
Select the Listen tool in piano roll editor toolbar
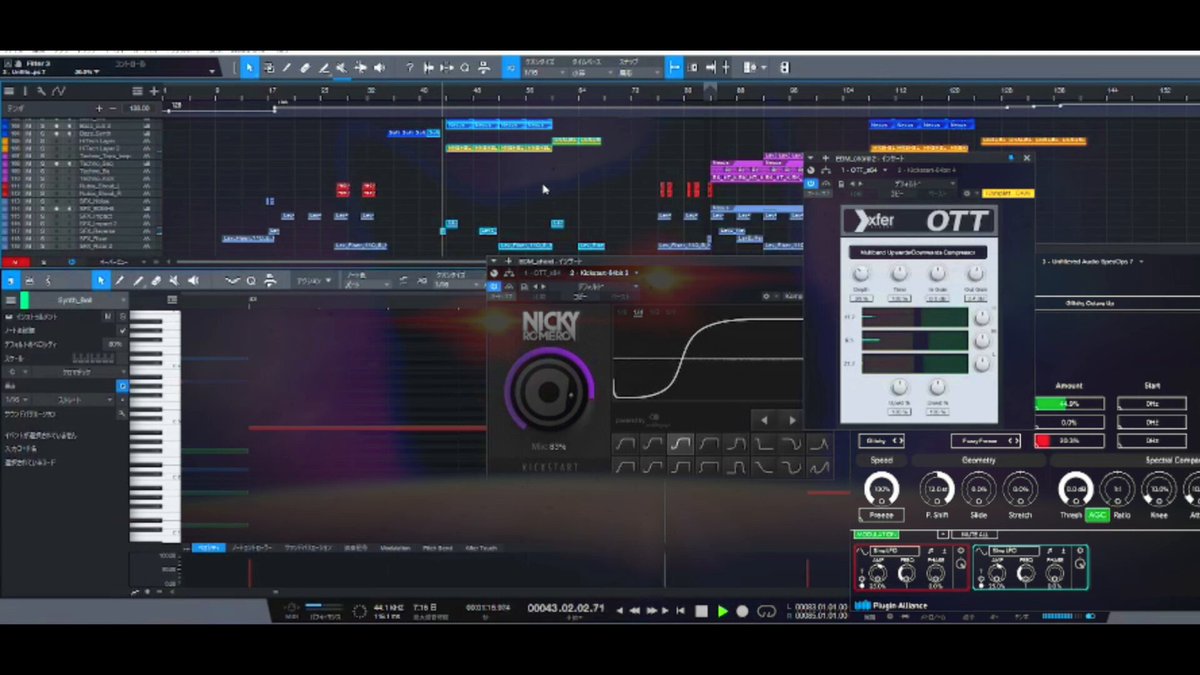(x=193, y=281)
